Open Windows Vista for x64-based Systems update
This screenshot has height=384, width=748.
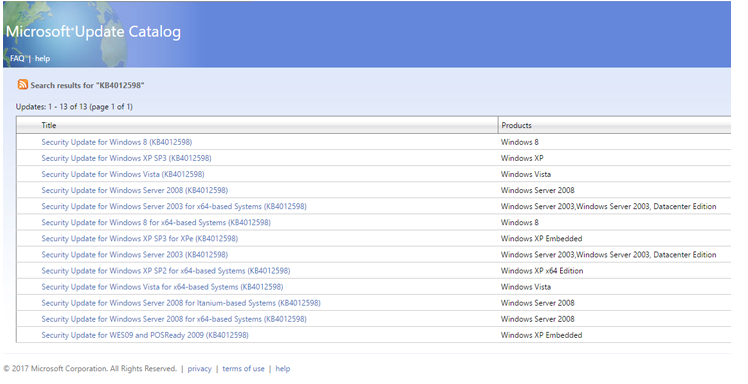[162, 287]
